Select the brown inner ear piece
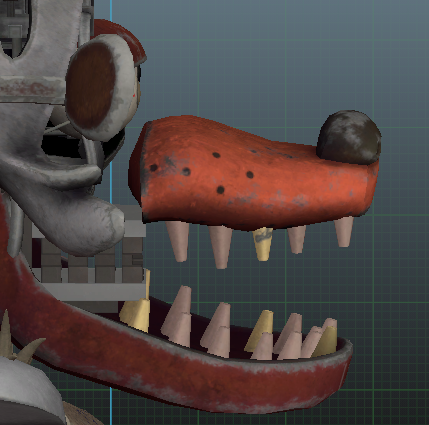The image size is (429, 425). coord(91,85)
